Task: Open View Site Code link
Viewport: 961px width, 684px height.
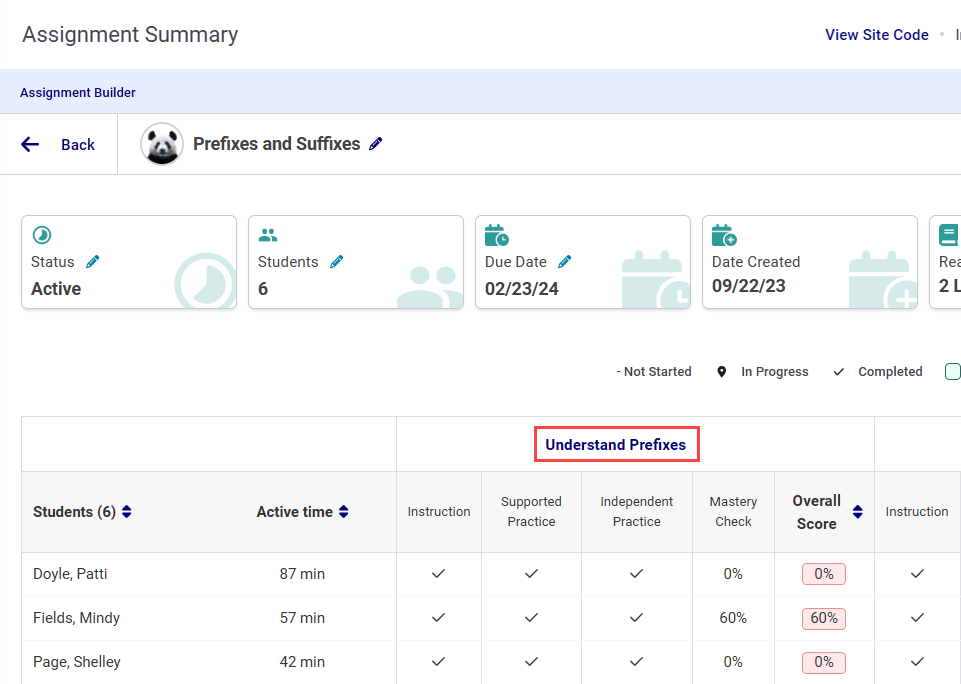Action: (877, 35)
